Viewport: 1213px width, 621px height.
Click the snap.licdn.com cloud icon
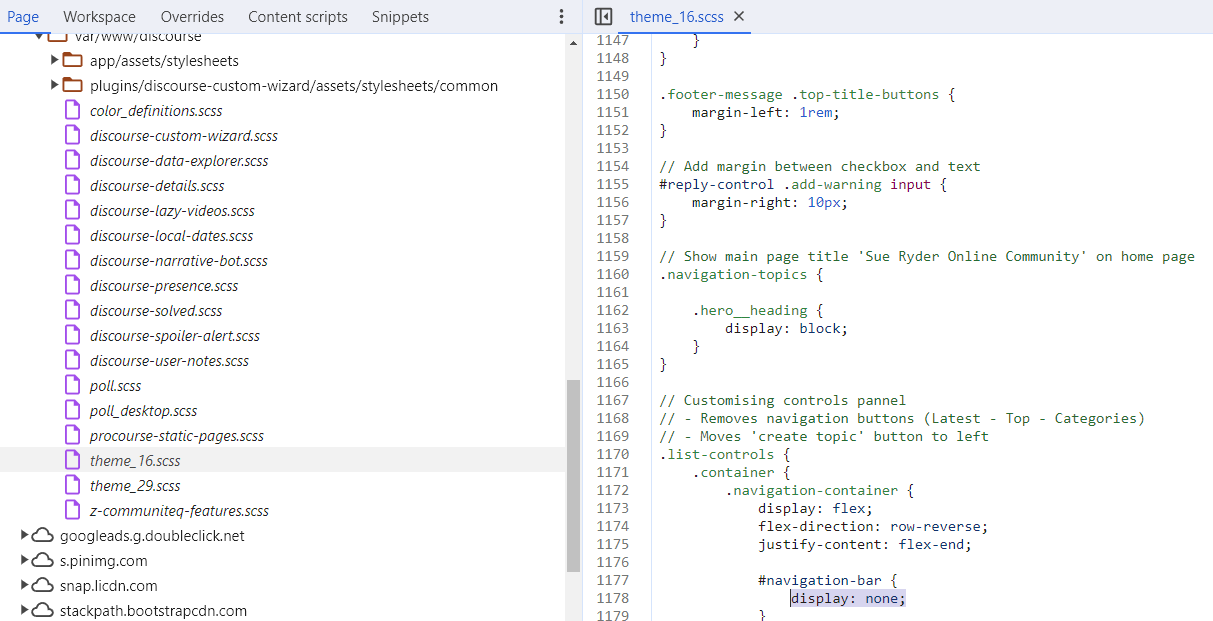point(43,585)
